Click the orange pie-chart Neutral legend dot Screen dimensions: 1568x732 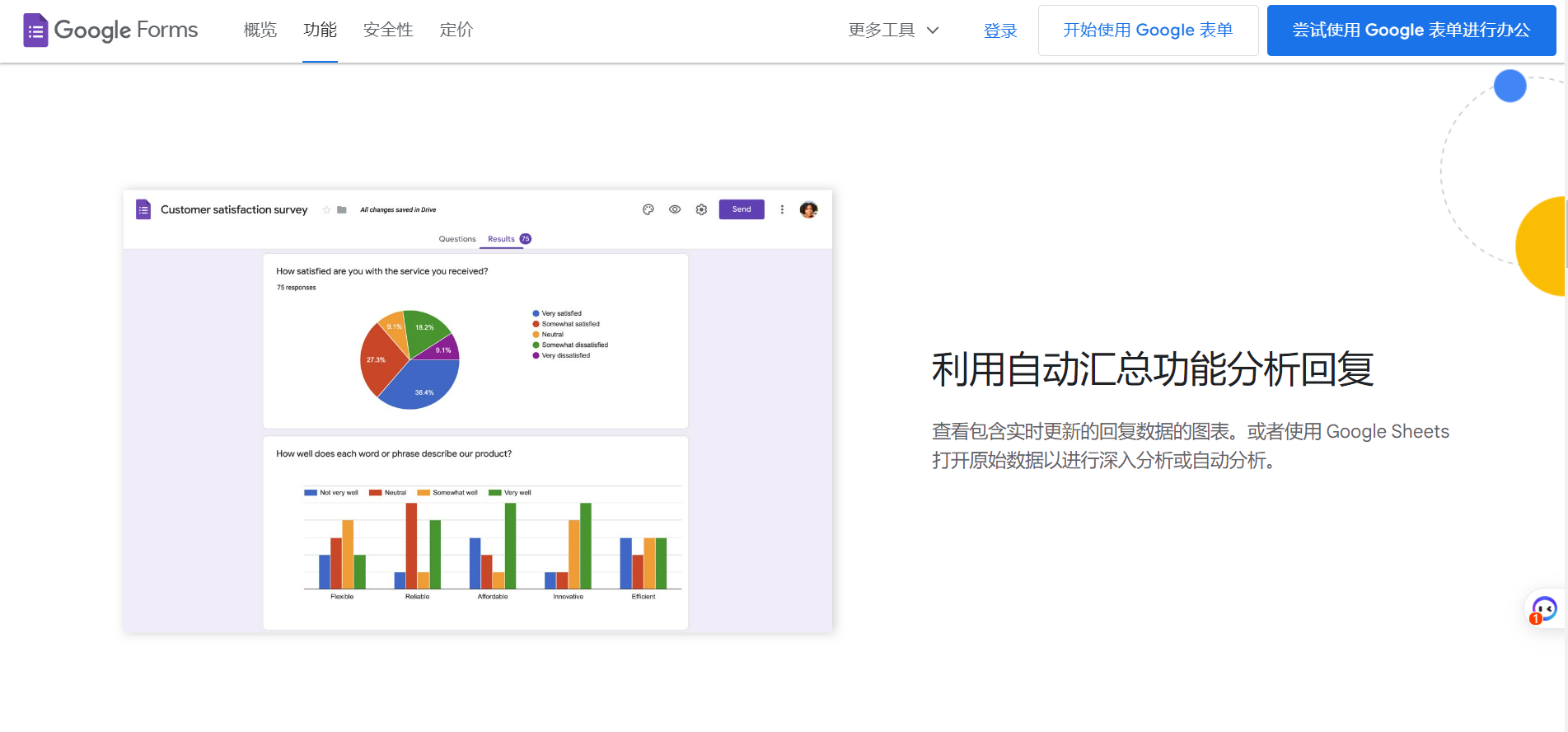[x=536, y=335]
